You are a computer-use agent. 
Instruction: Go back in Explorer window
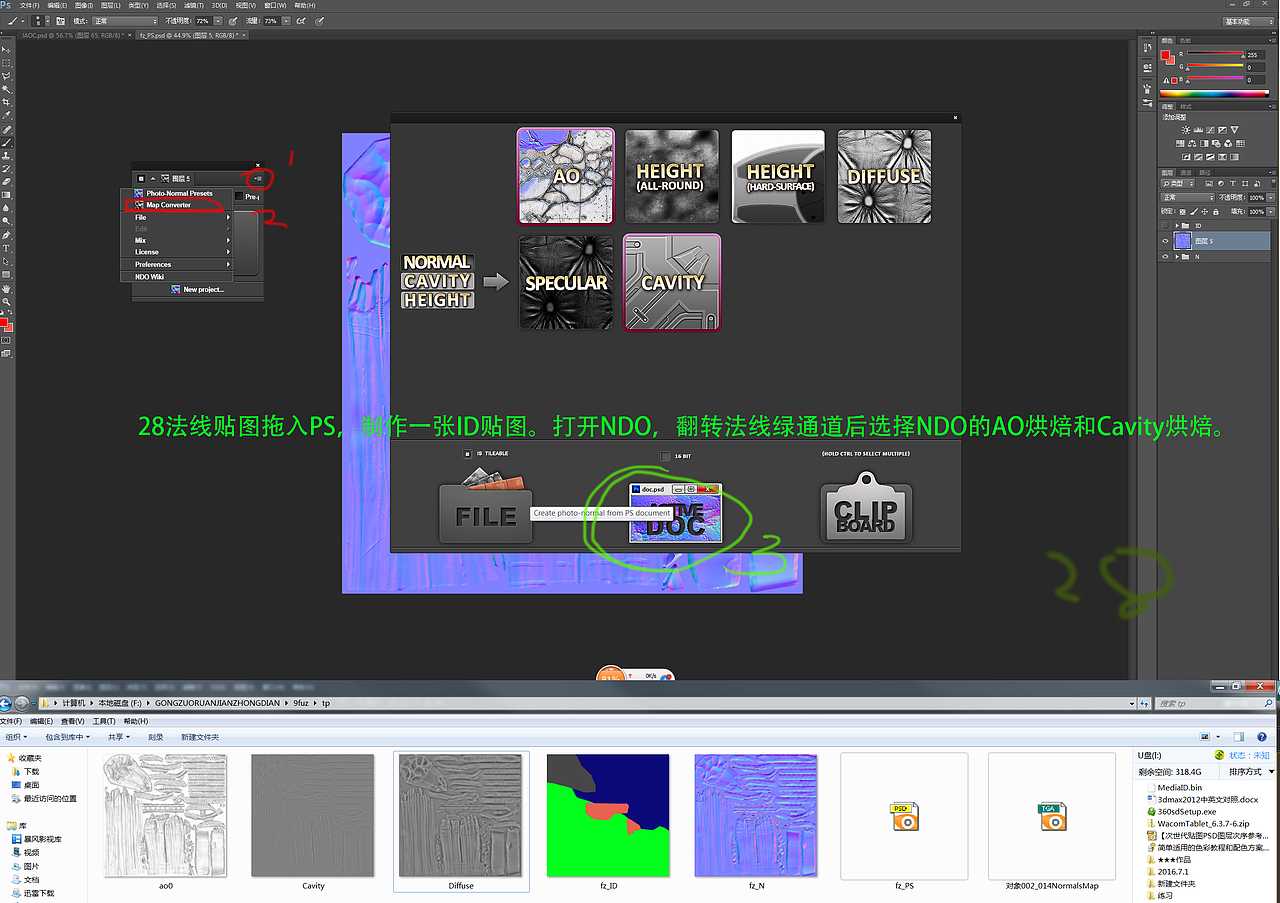point(6,703)
